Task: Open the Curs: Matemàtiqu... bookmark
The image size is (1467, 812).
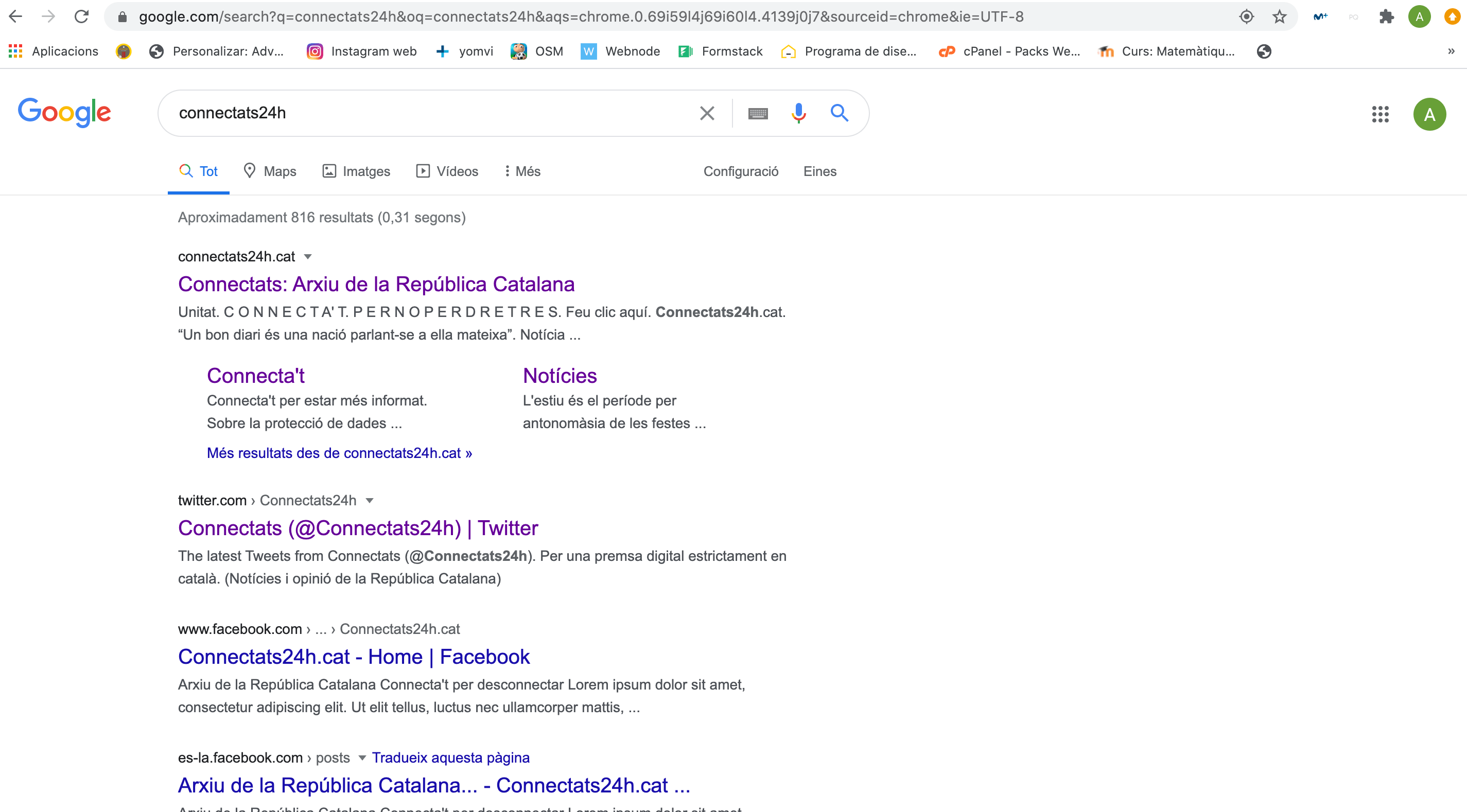Action: 1166,51
